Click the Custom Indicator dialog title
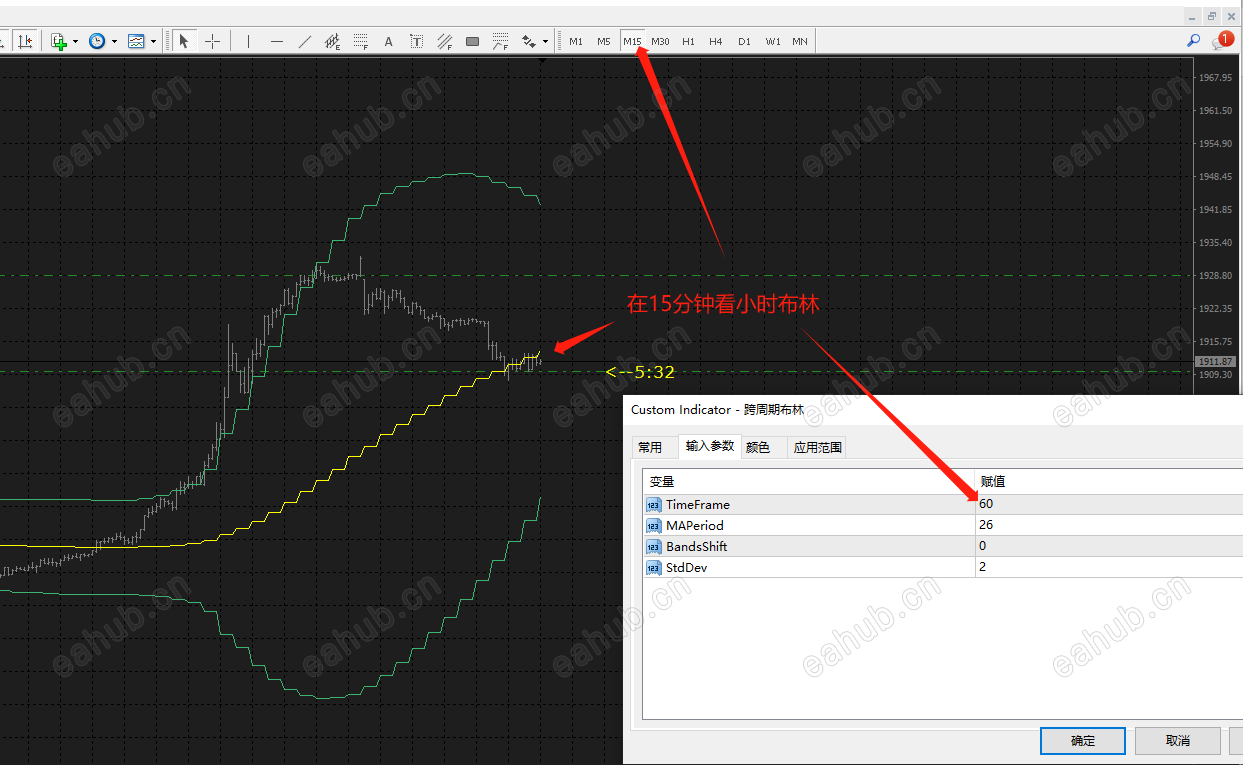Viewport: 1243px width, 765px height. point(717,410)
